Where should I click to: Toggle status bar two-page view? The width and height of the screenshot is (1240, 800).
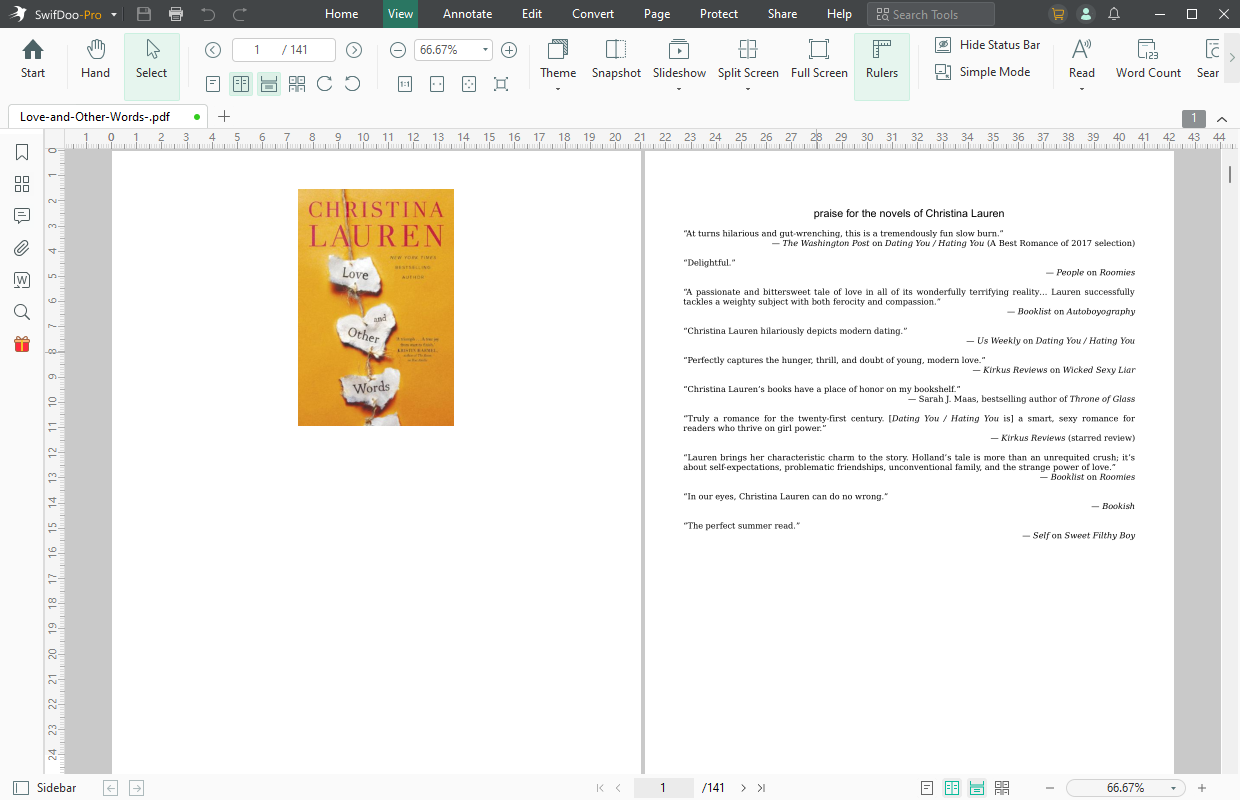952,788
